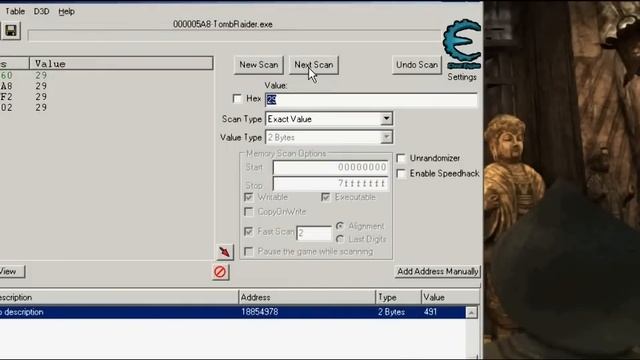The image size is (640, 360).
Task: Toggle the Fast Scan checkbox
Action: (x=248, y=231)
